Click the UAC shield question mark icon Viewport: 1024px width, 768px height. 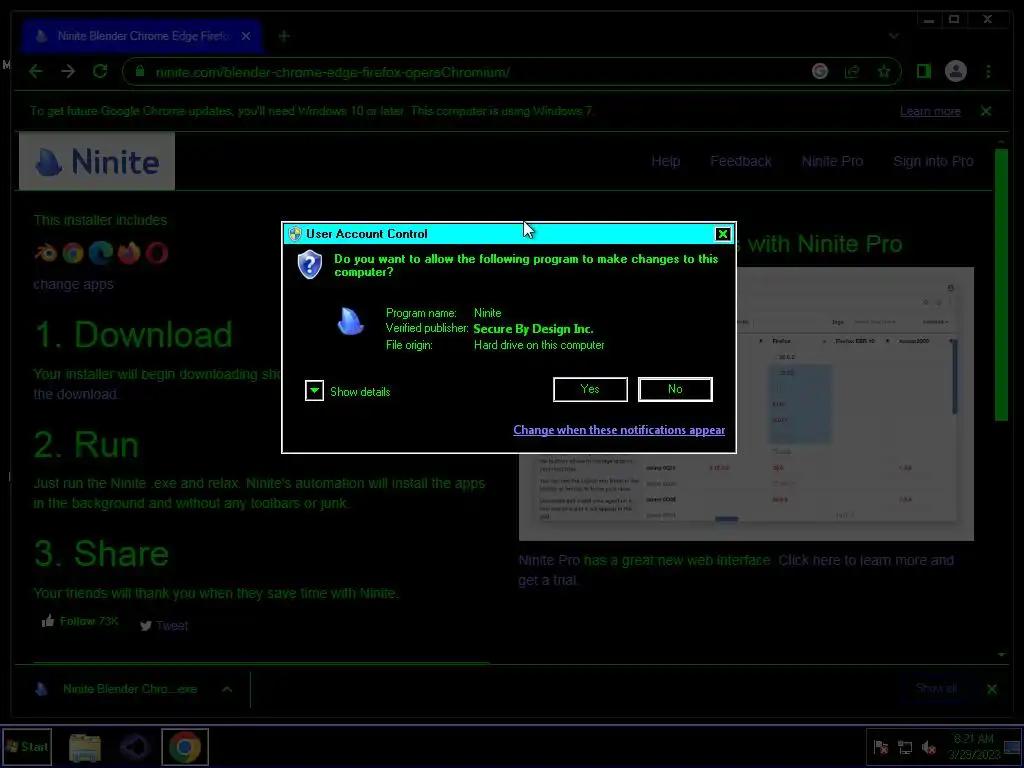[310, 265]
